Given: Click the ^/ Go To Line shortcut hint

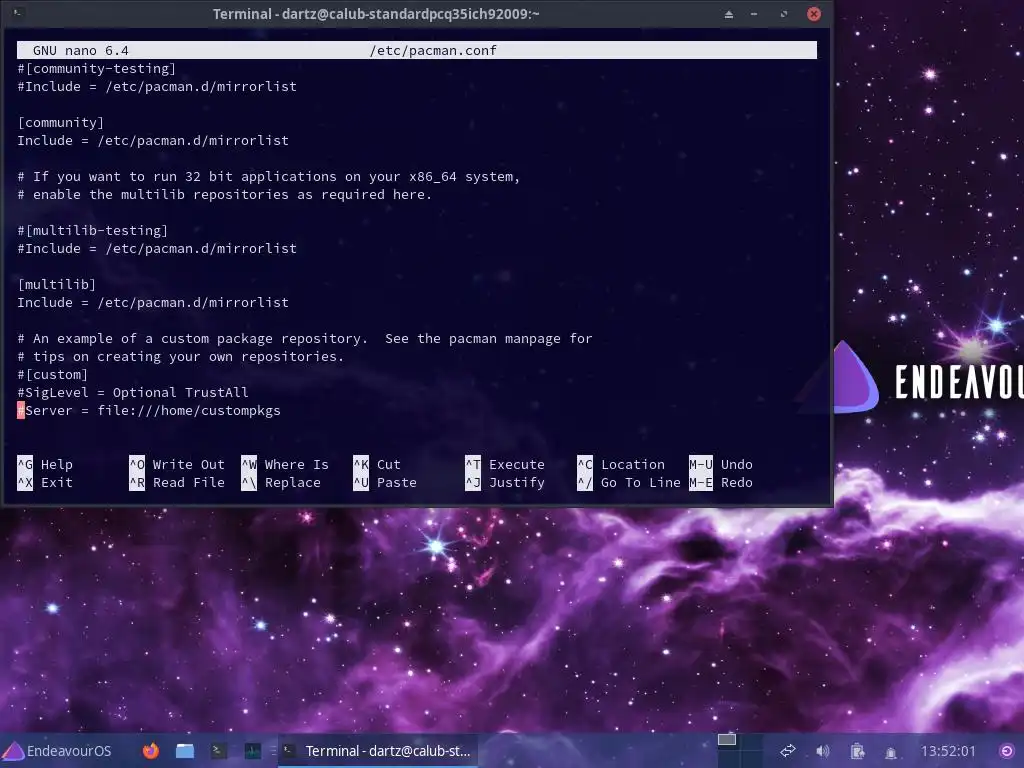Looking at the screenshot, I should 629,483.
